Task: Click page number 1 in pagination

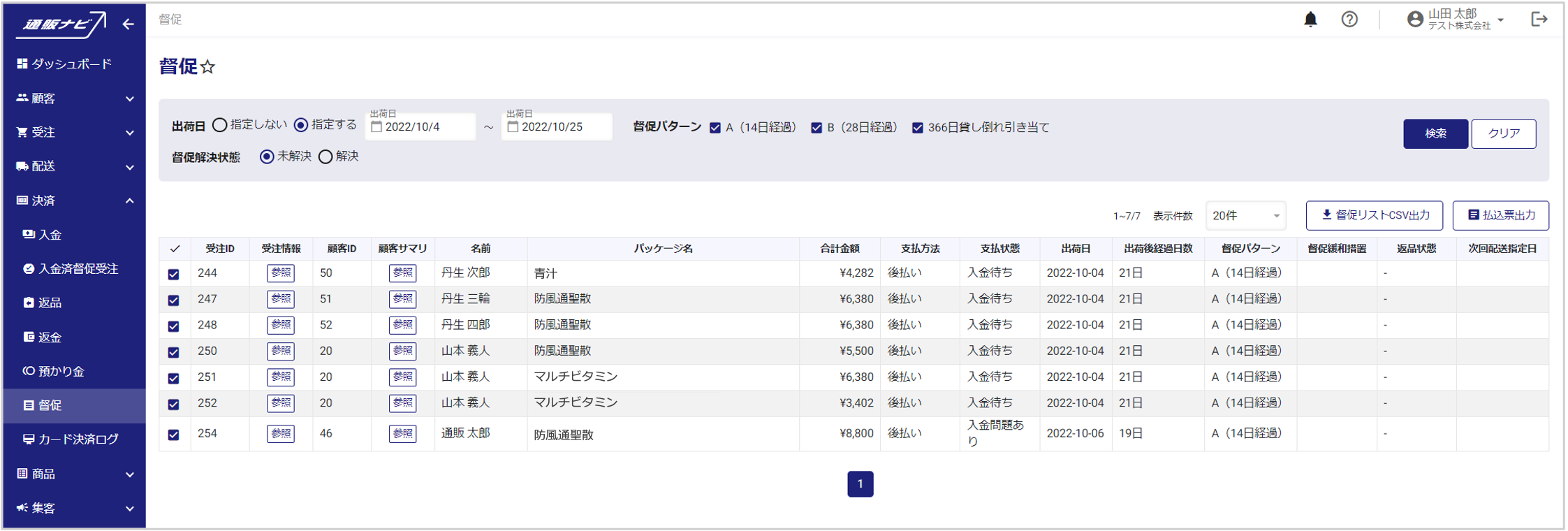Action: pyautogui.click(x=860, y=484)
